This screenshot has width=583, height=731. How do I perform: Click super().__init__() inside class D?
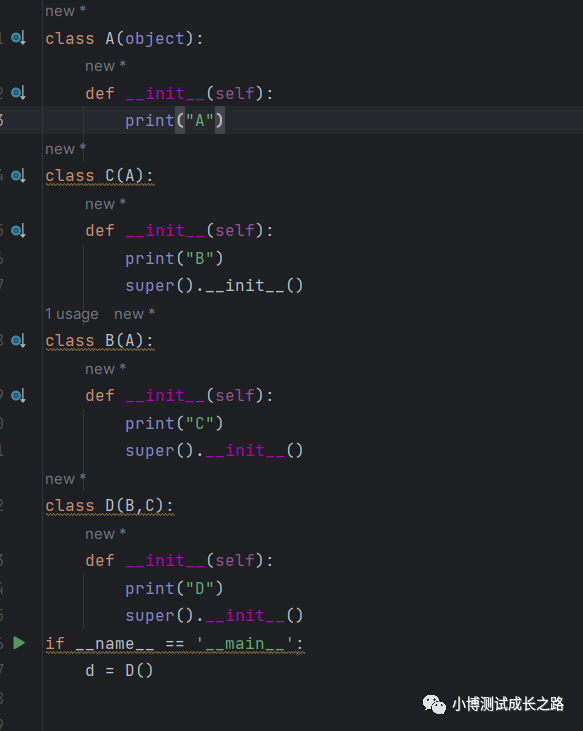click(x=214, y=616)
